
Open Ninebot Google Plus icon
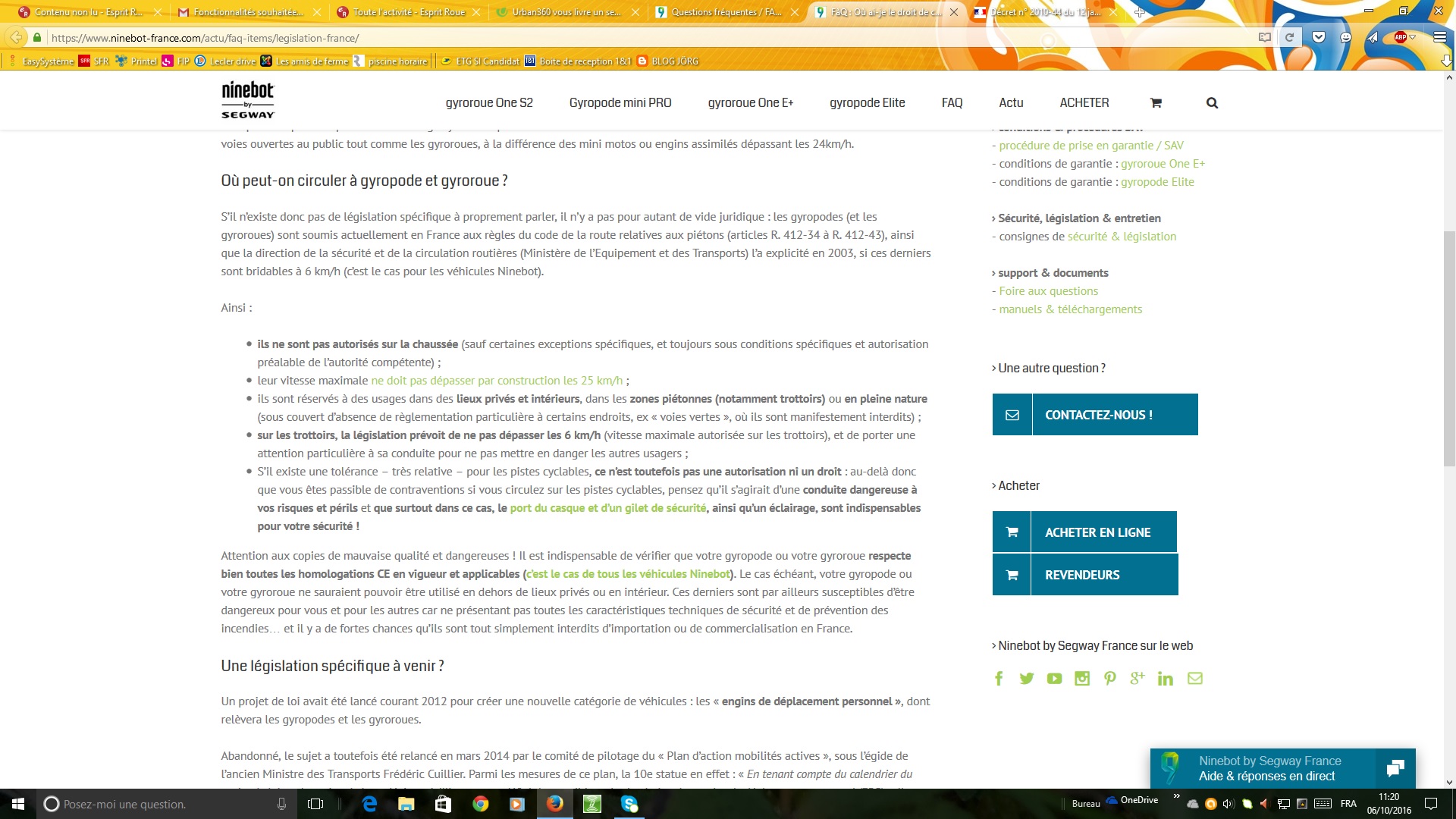[x=1137, y=679]
